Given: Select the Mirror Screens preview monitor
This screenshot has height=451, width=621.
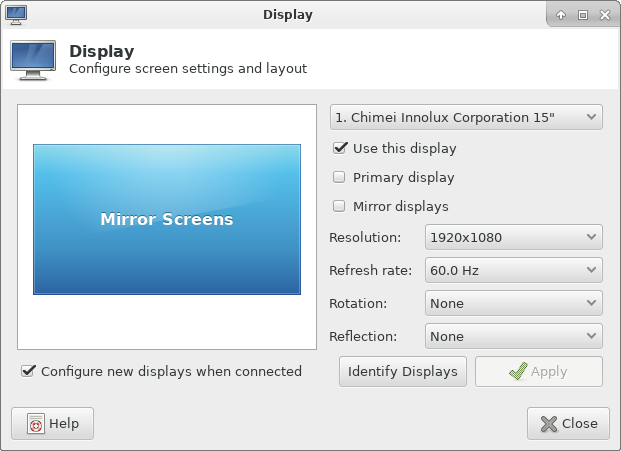Looking at the screenshot, I should click(x=166, y=219).
